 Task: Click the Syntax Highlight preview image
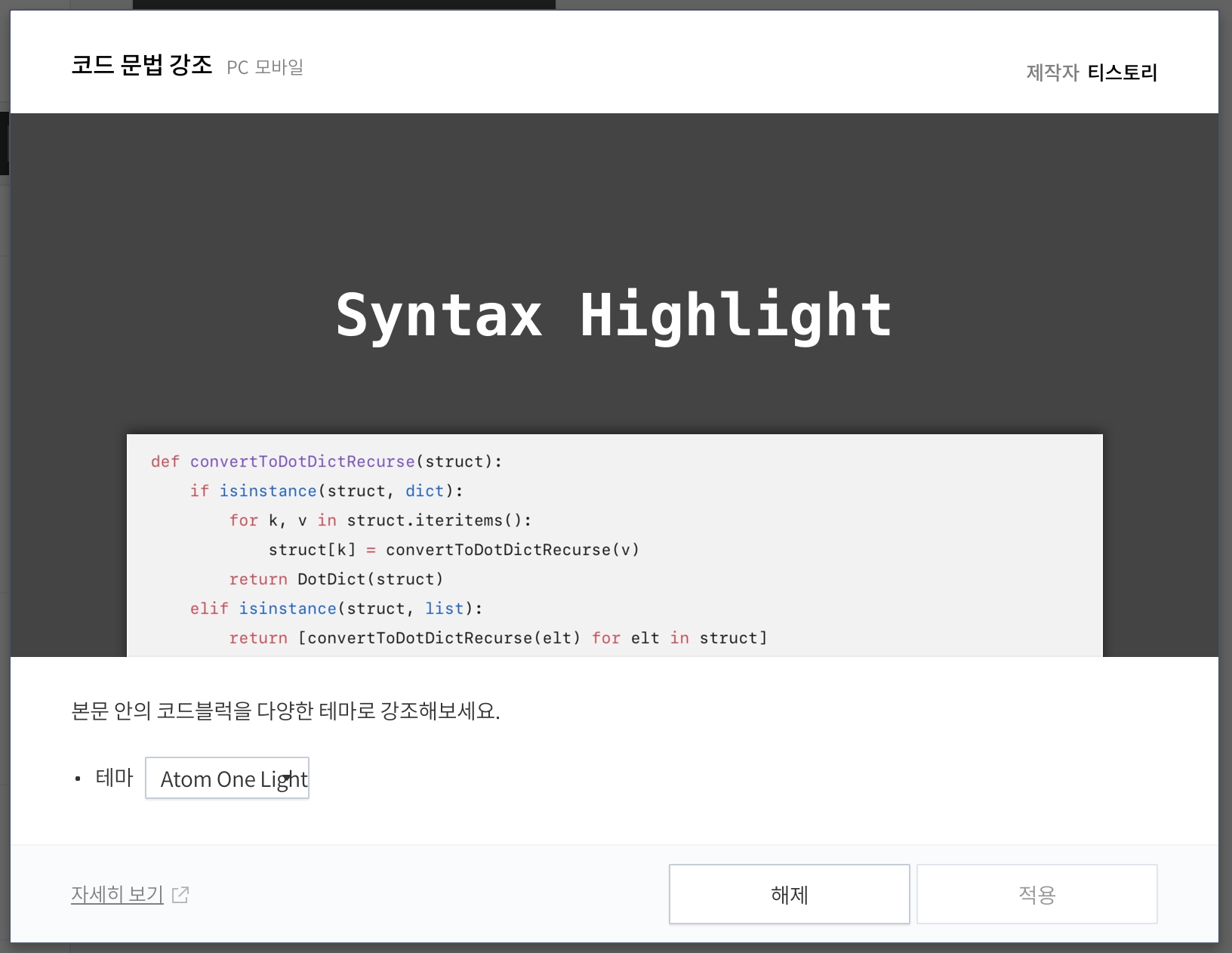(x=614, y=385)
